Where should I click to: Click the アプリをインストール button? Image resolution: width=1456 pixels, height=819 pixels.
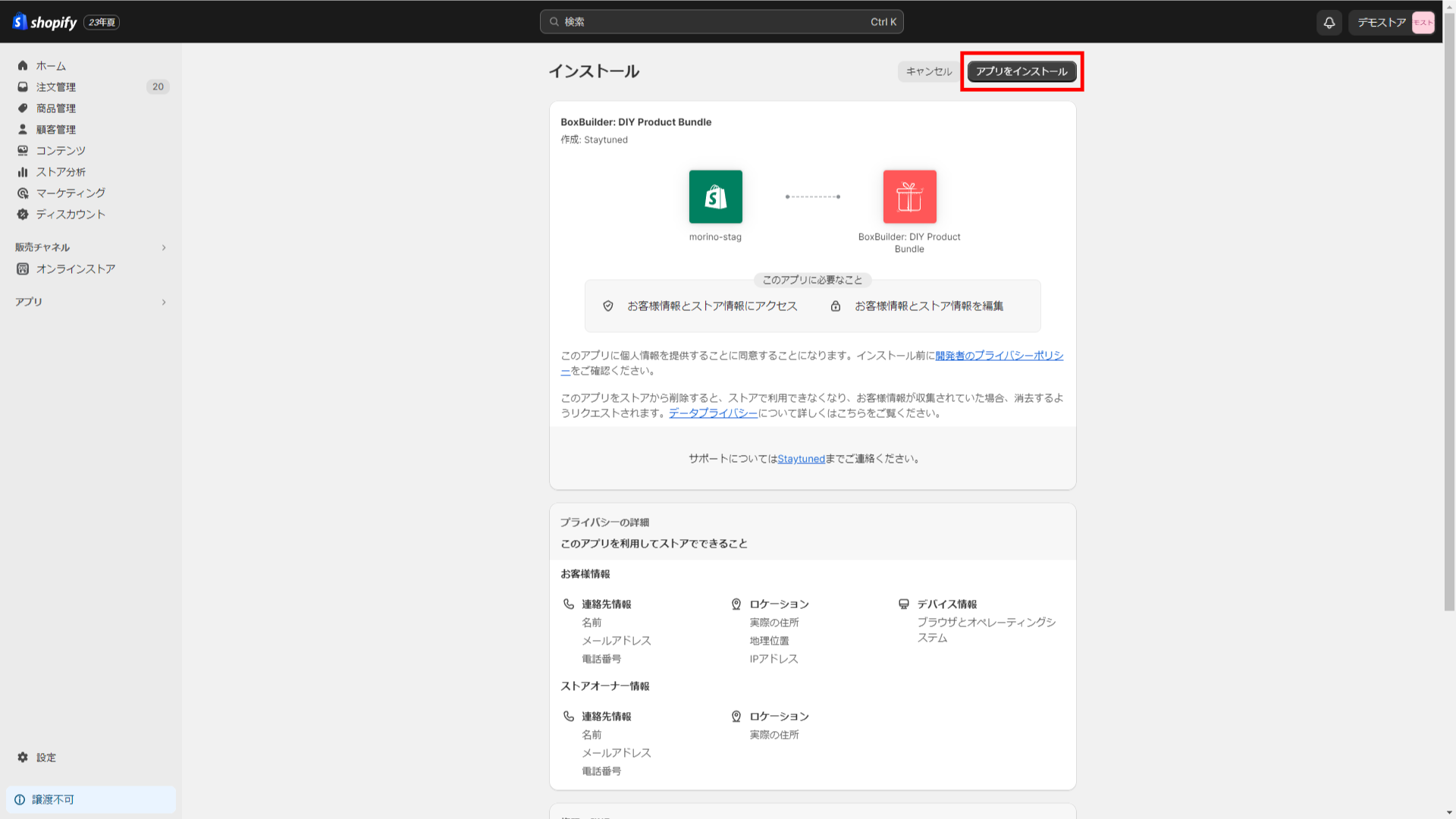pos(1021,71)
